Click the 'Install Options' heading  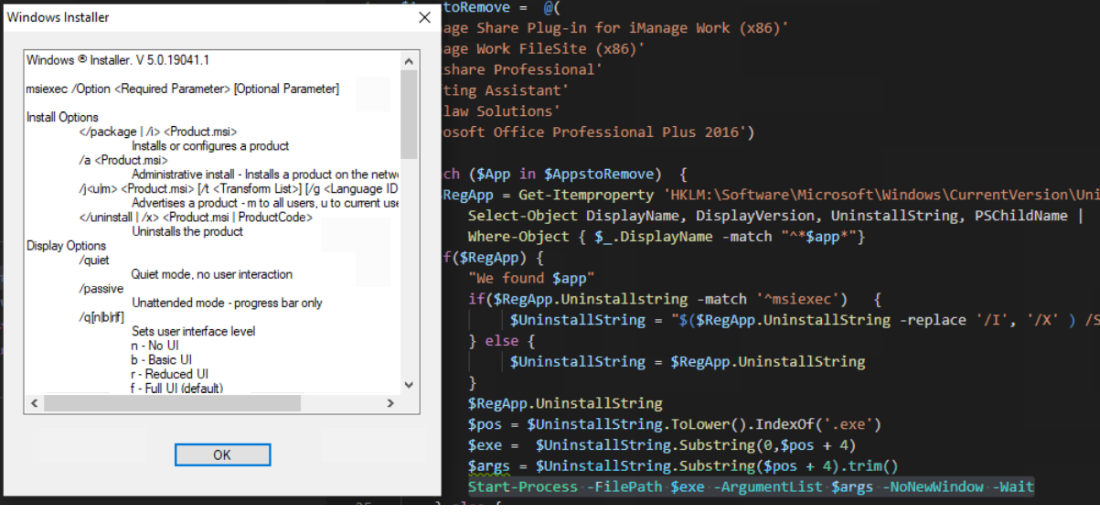coord(62,117)
